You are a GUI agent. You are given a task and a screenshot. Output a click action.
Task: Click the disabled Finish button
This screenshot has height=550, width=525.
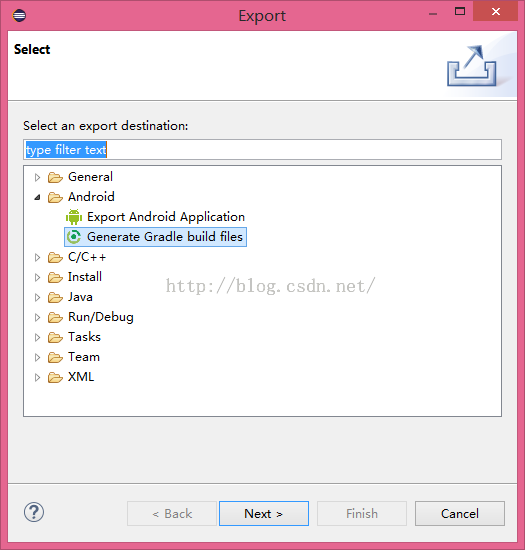pyautogui.click(x=362, y=514)
